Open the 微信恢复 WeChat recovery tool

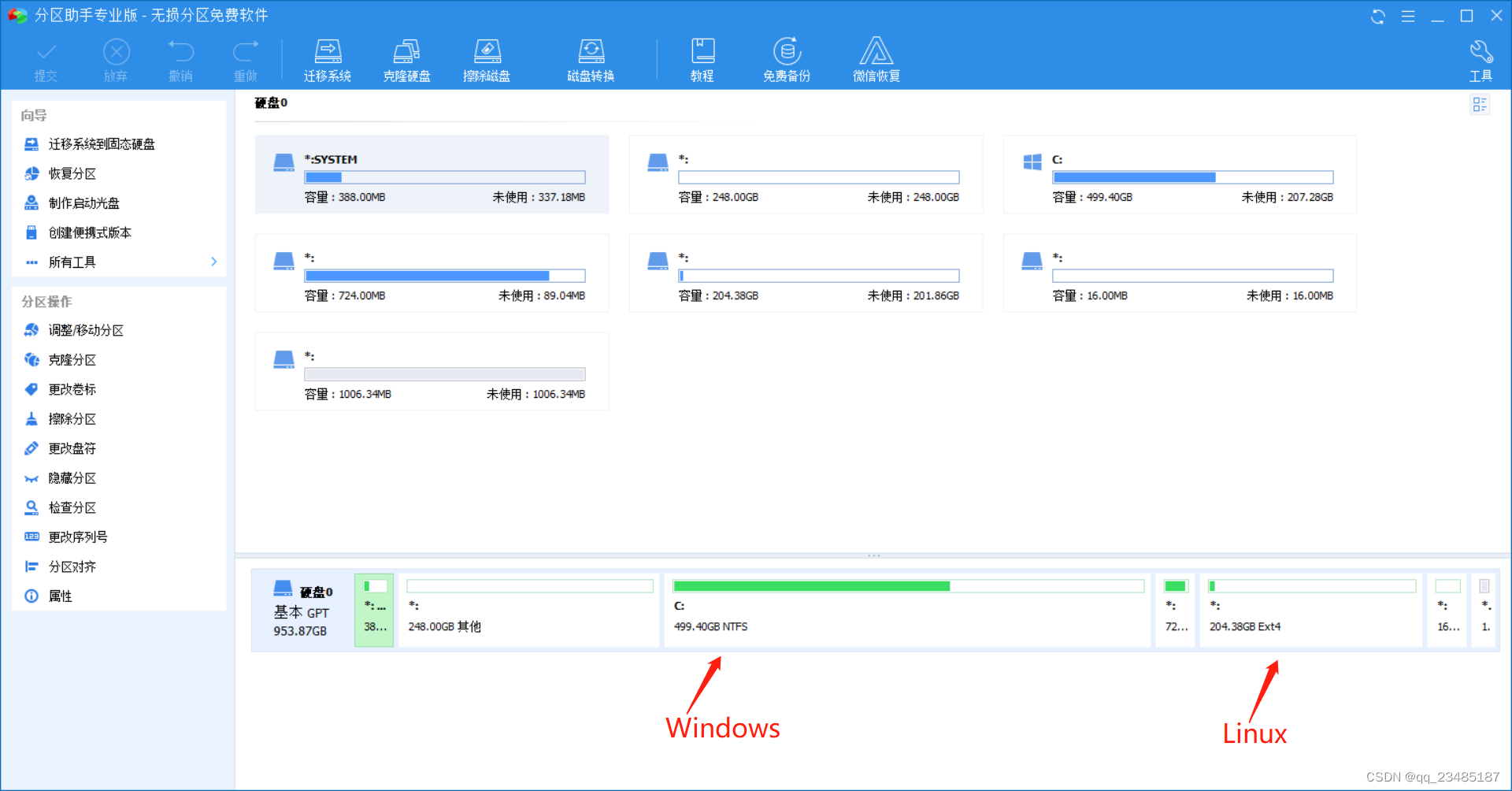point(876,61)
